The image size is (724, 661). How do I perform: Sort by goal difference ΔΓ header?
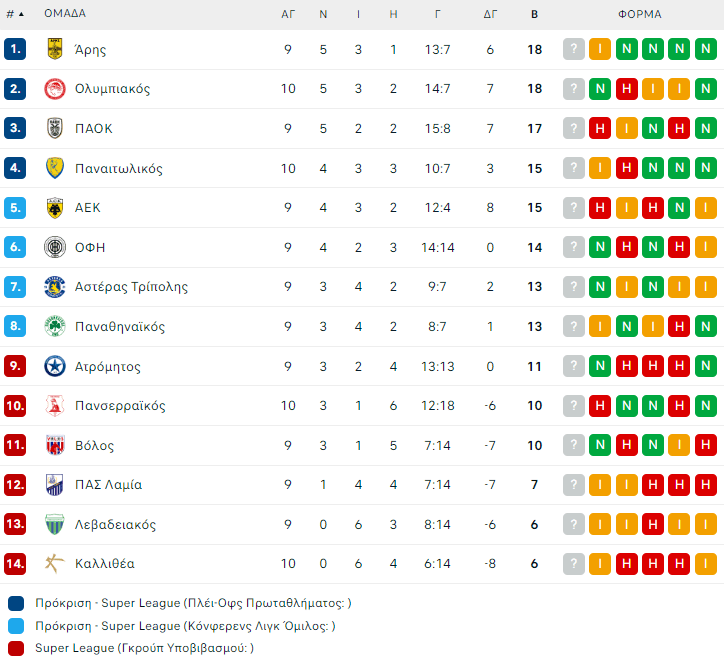[490, 14]
